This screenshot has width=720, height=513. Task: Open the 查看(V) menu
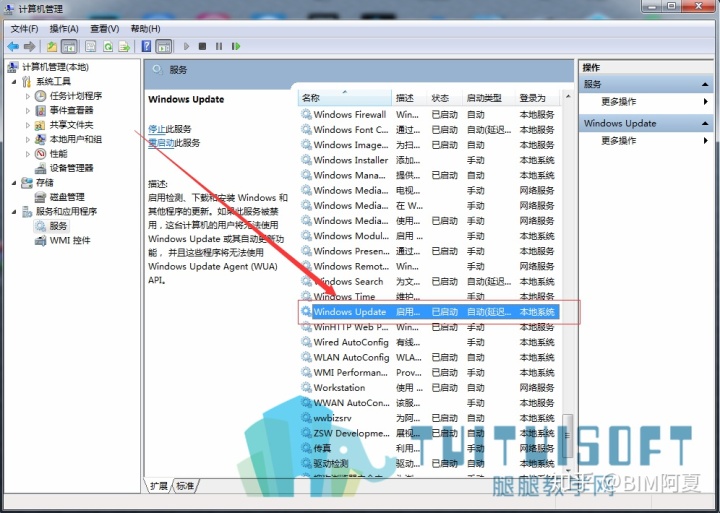(105, 29)
